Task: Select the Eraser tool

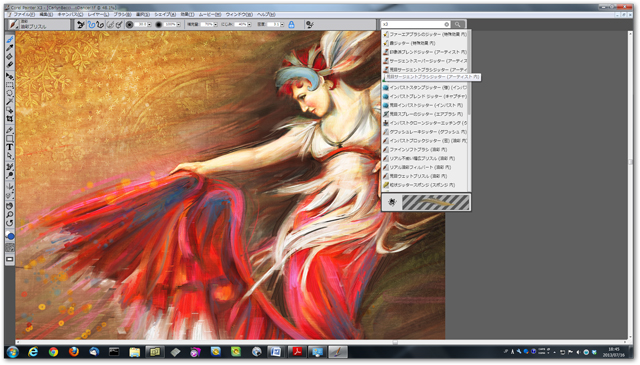Action: pyautogui.click(x=9, y=65)
